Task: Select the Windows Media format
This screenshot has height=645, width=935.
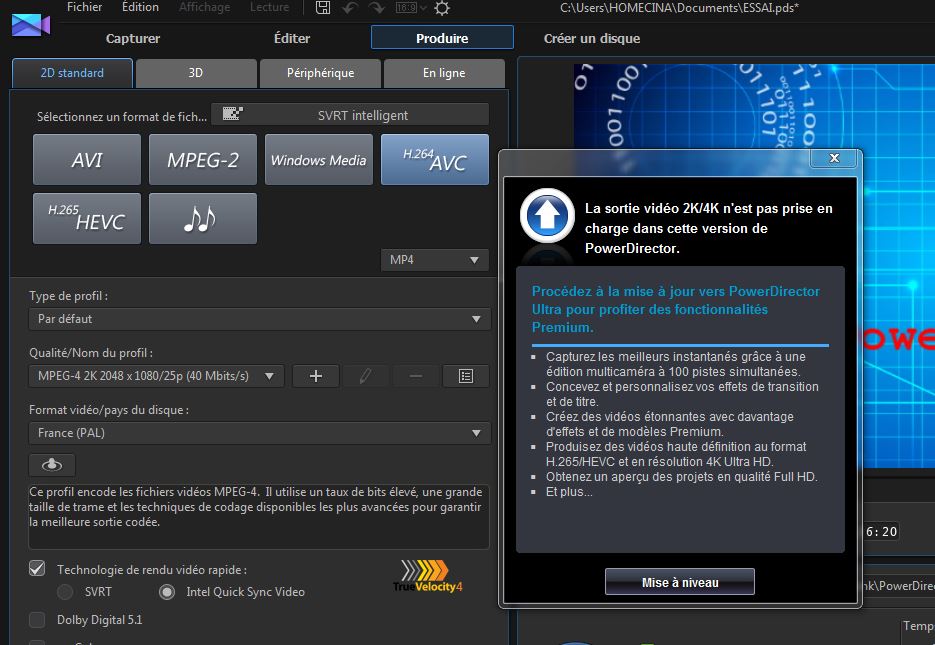Action: (318, 160)
